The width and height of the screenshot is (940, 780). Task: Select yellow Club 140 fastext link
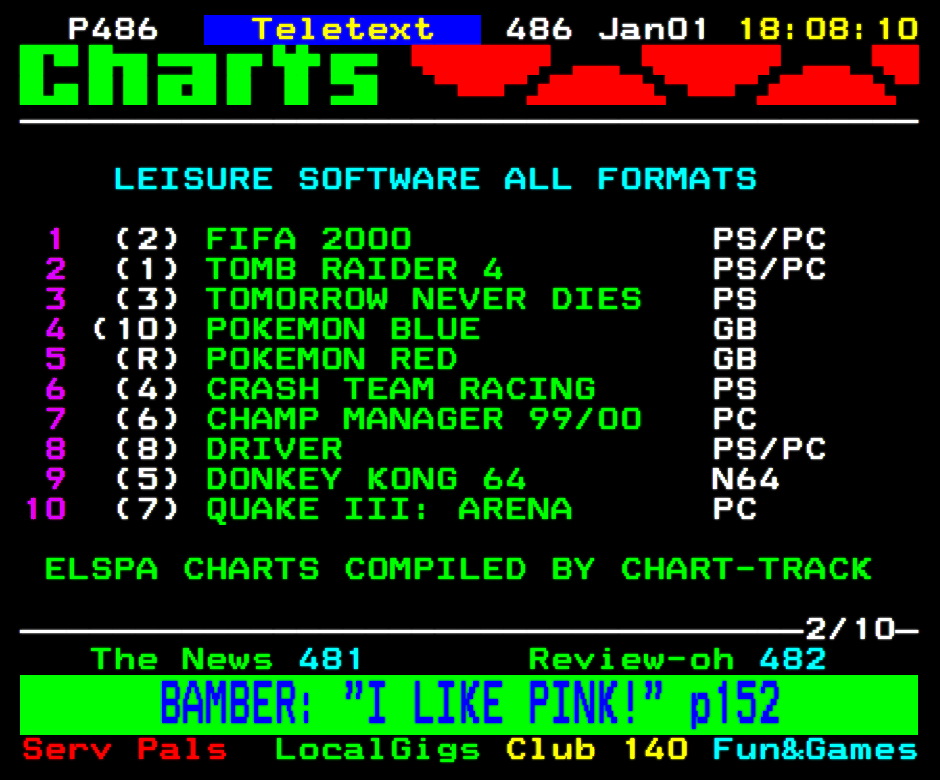click(x=596, y=749)
